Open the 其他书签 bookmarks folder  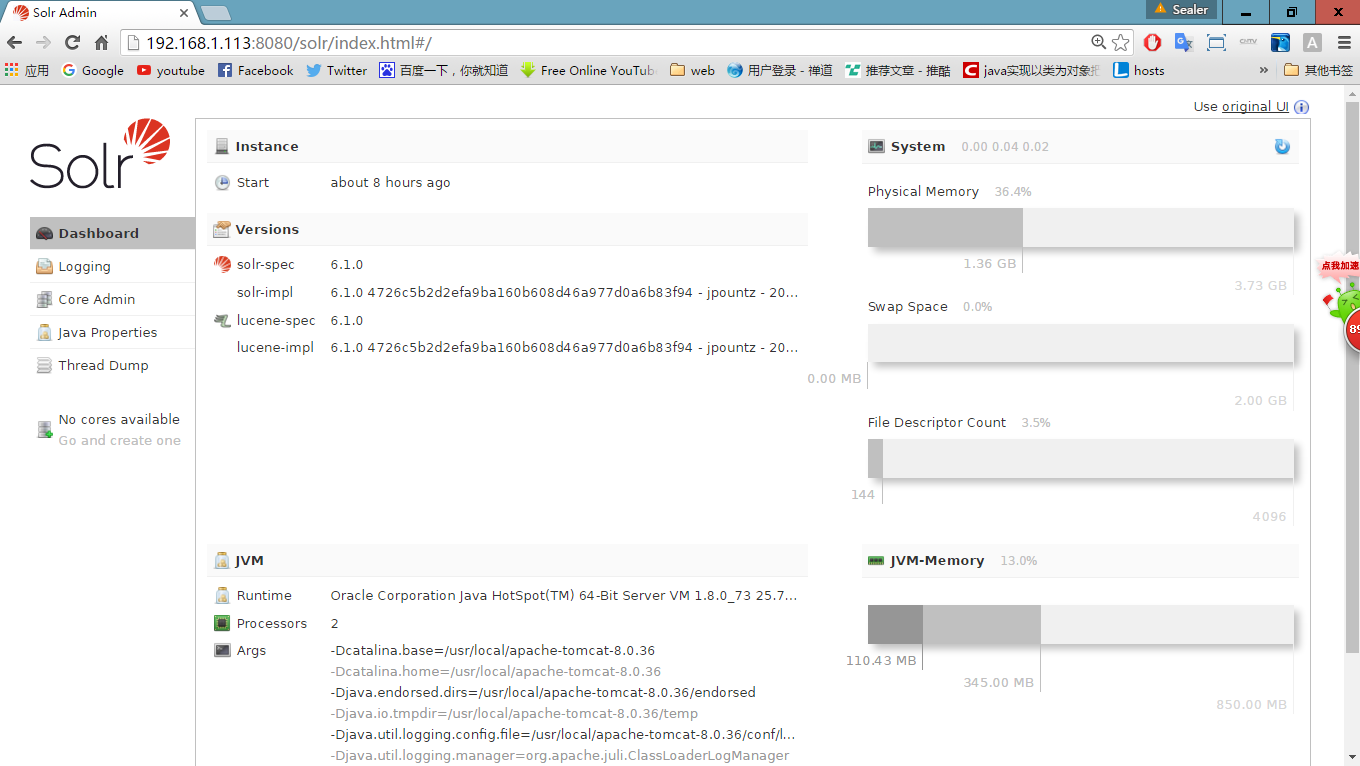tap(1318, 71)
